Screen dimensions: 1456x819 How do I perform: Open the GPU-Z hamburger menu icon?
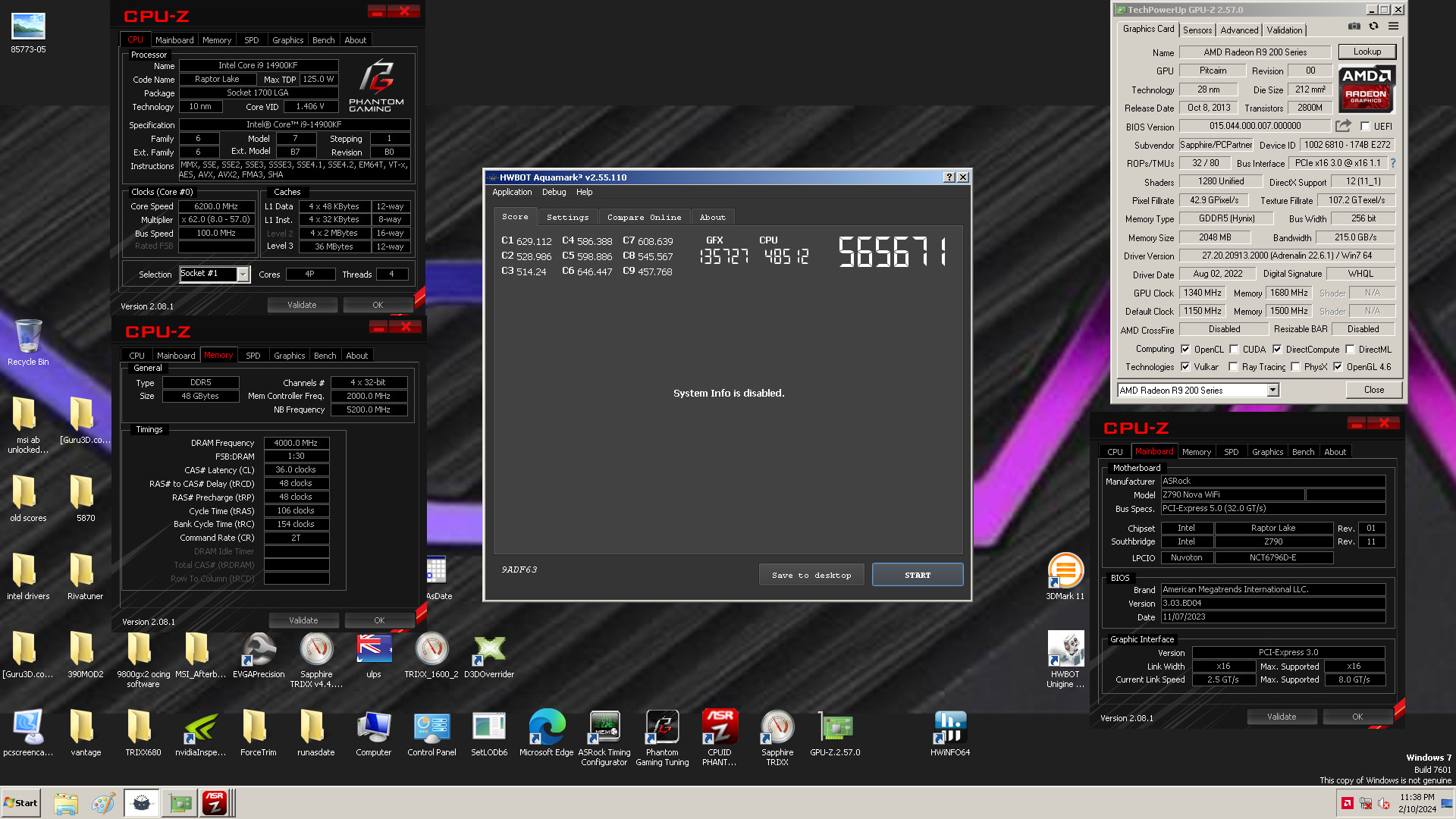click(x=1393, y=27)
